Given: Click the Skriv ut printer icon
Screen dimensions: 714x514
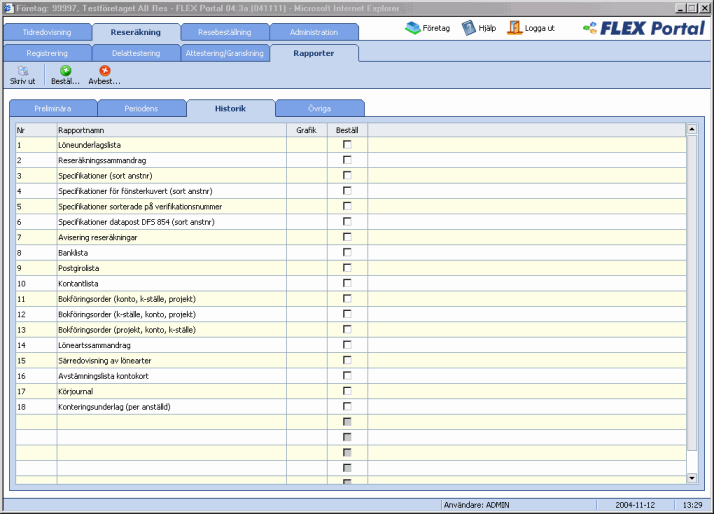Looking at the screenshot, I should click(x=22, y=70).
